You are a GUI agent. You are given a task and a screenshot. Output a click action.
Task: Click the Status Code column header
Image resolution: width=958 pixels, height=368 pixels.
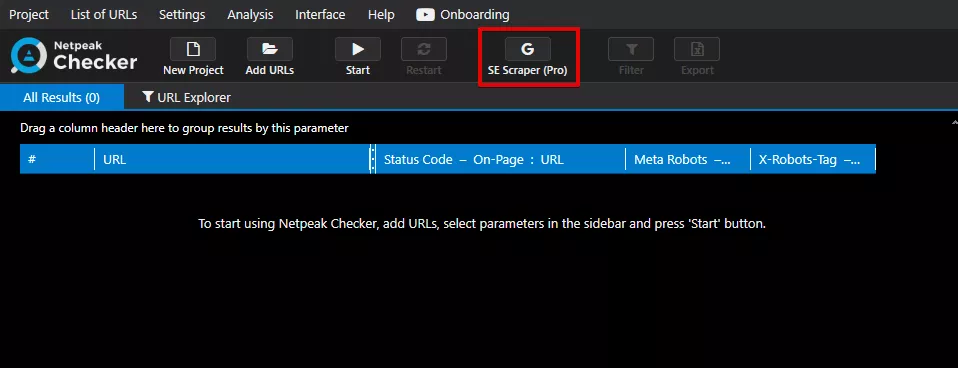pyautogui.click(x=500, y=160)
